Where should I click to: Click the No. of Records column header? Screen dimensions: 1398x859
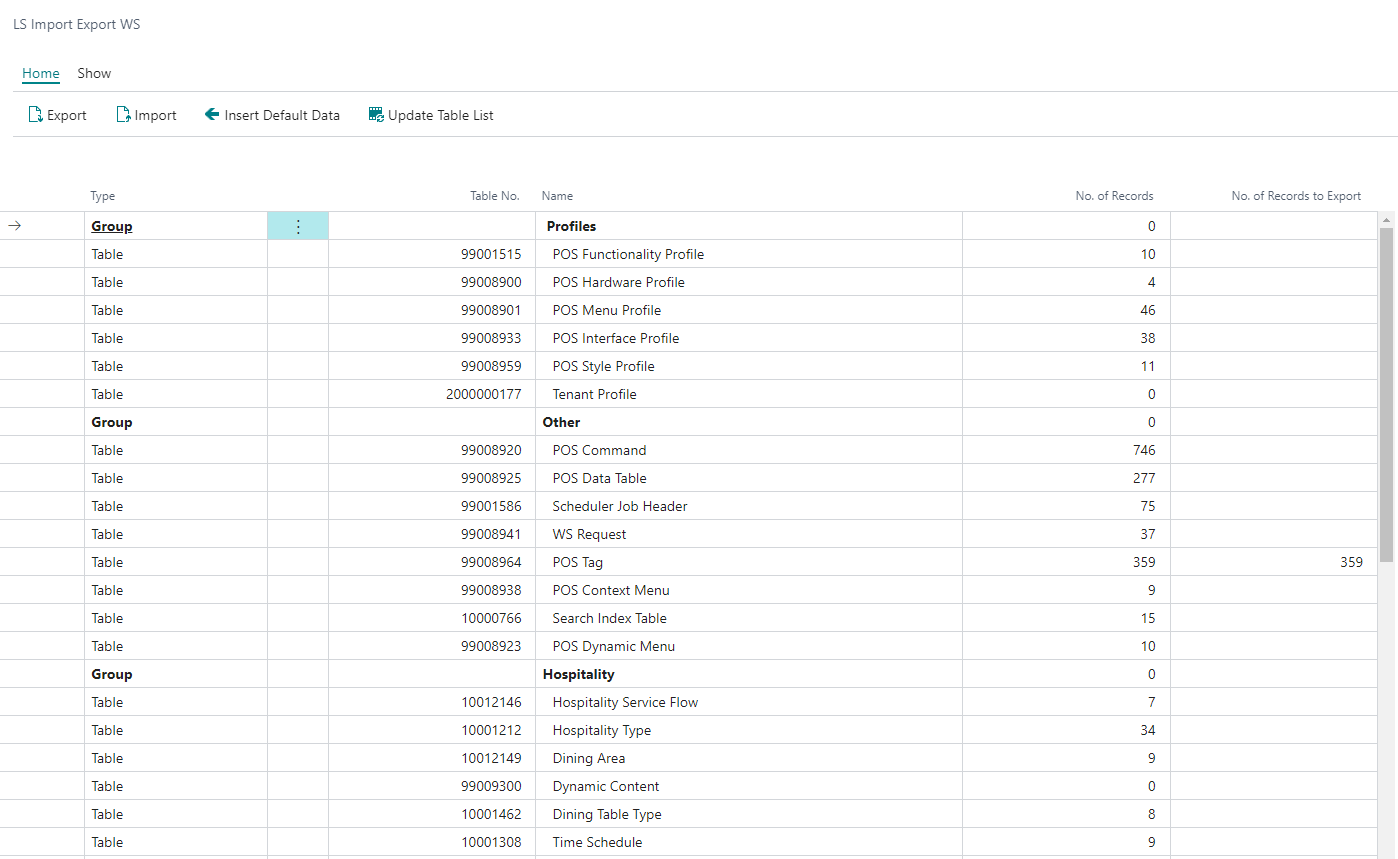coord(1114,196)
